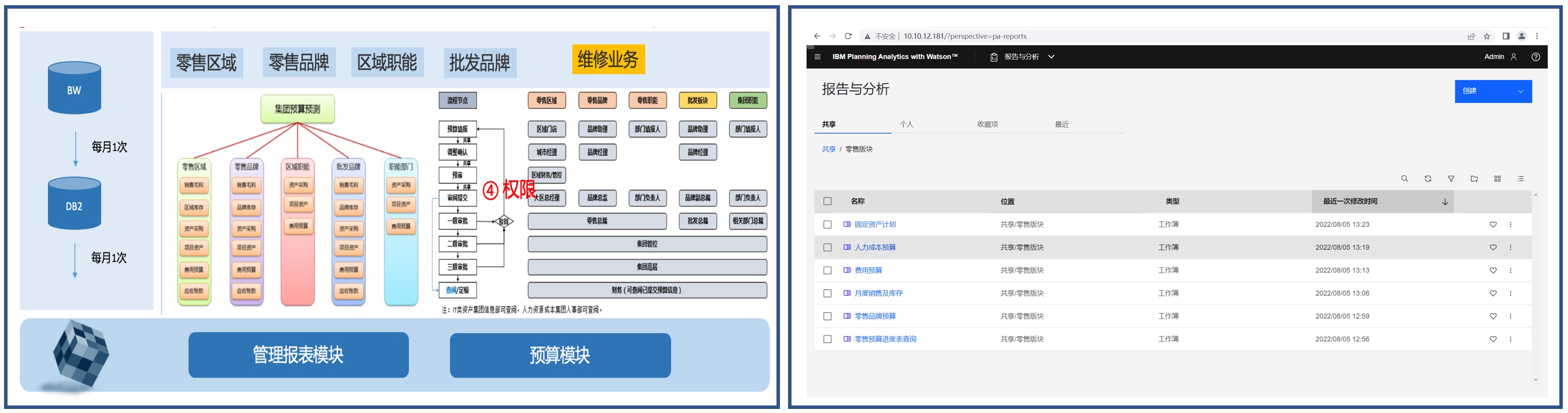The height and width of the screenshot is (413, 1568).
Task: Open the filter funnel icon
Action: tap(1451, 179)
